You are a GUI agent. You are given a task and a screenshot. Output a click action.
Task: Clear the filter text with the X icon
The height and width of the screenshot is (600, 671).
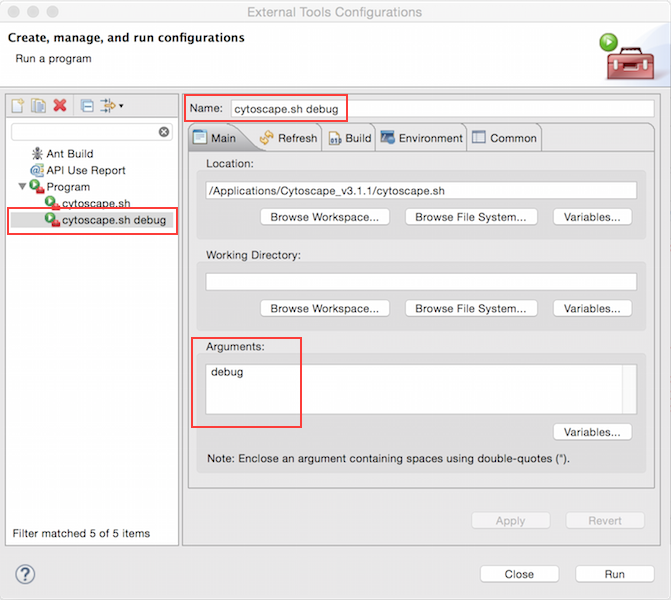click(x=164, y=132)
